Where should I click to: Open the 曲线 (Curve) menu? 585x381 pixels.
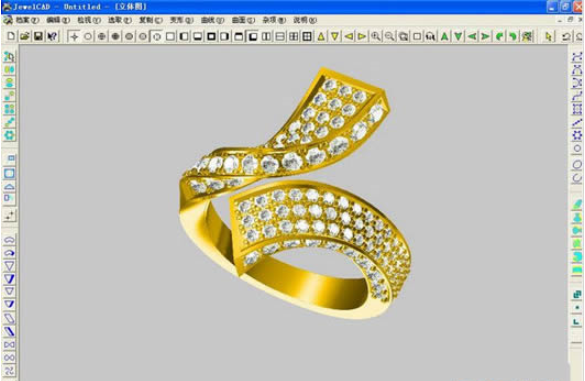point(212,20)
